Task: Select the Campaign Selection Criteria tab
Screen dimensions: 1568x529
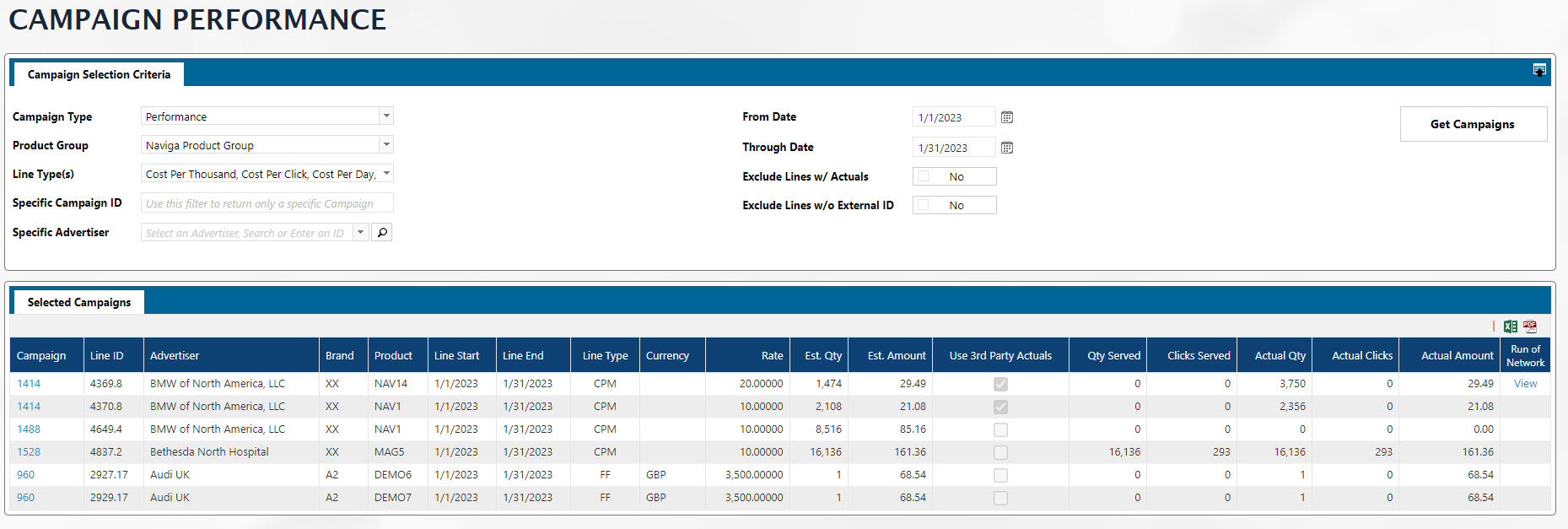Action: pyautogui.click(x=99, y=74)
